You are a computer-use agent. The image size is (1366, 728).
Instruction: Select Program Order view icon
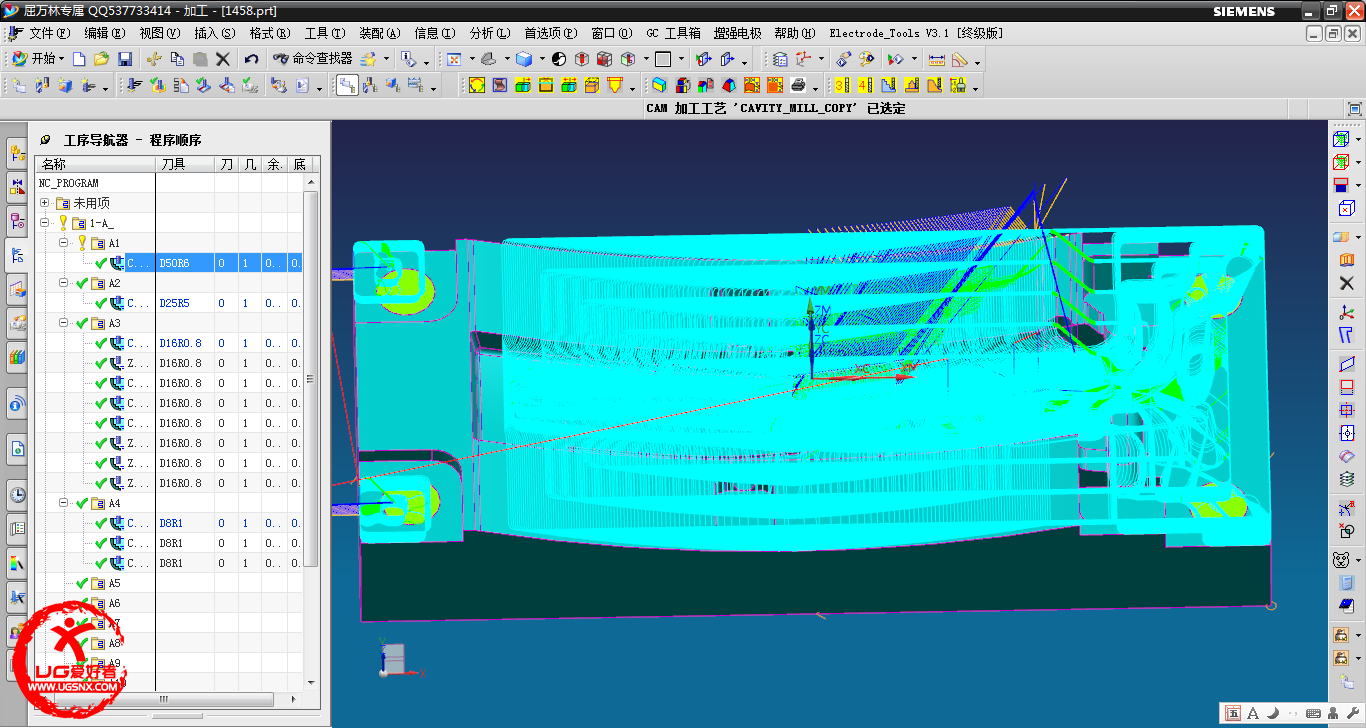[347, 86]
